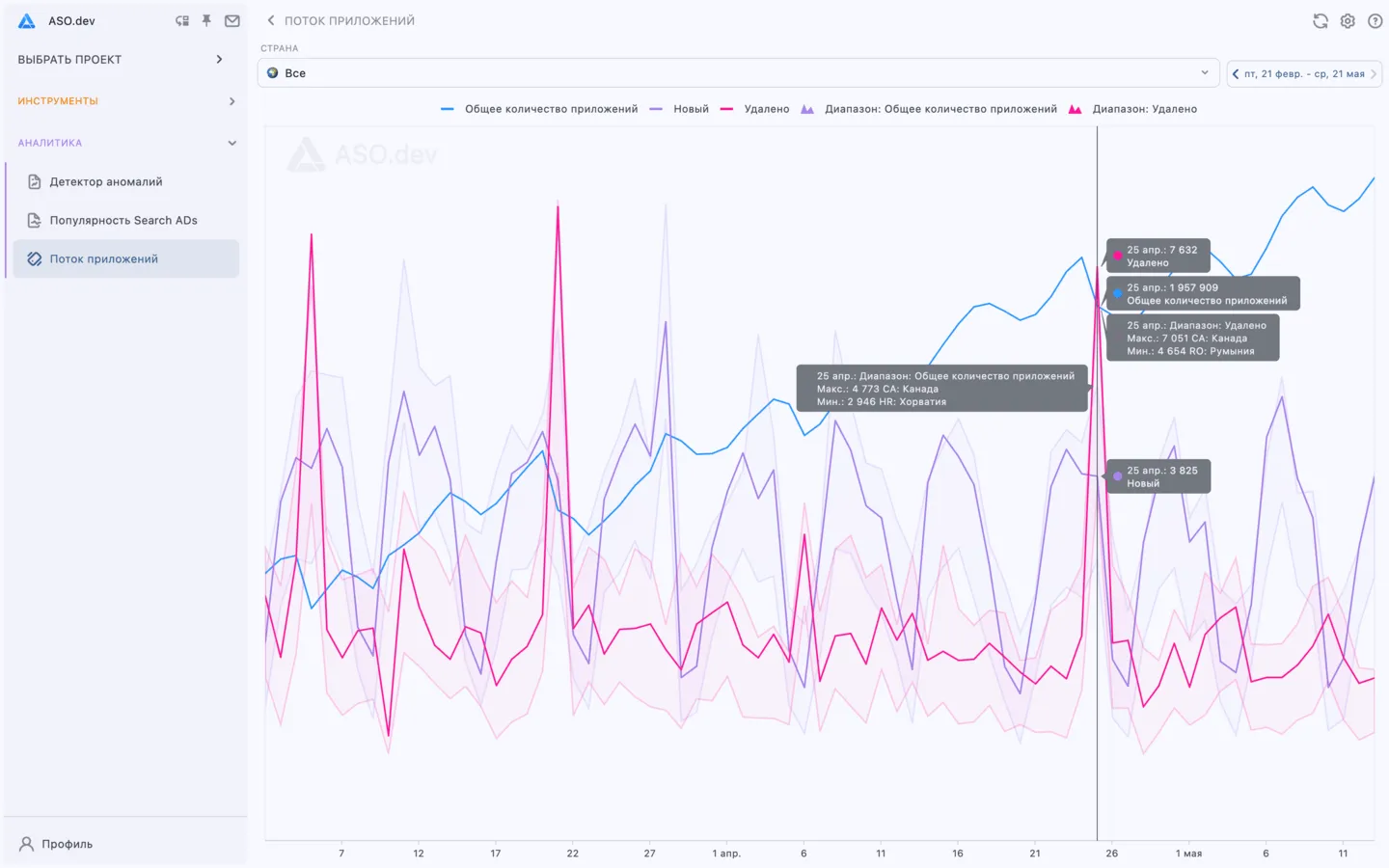Go back using arrow before ПОТОК ПРИЛОЖЕНИЙ

click(271, 20)
